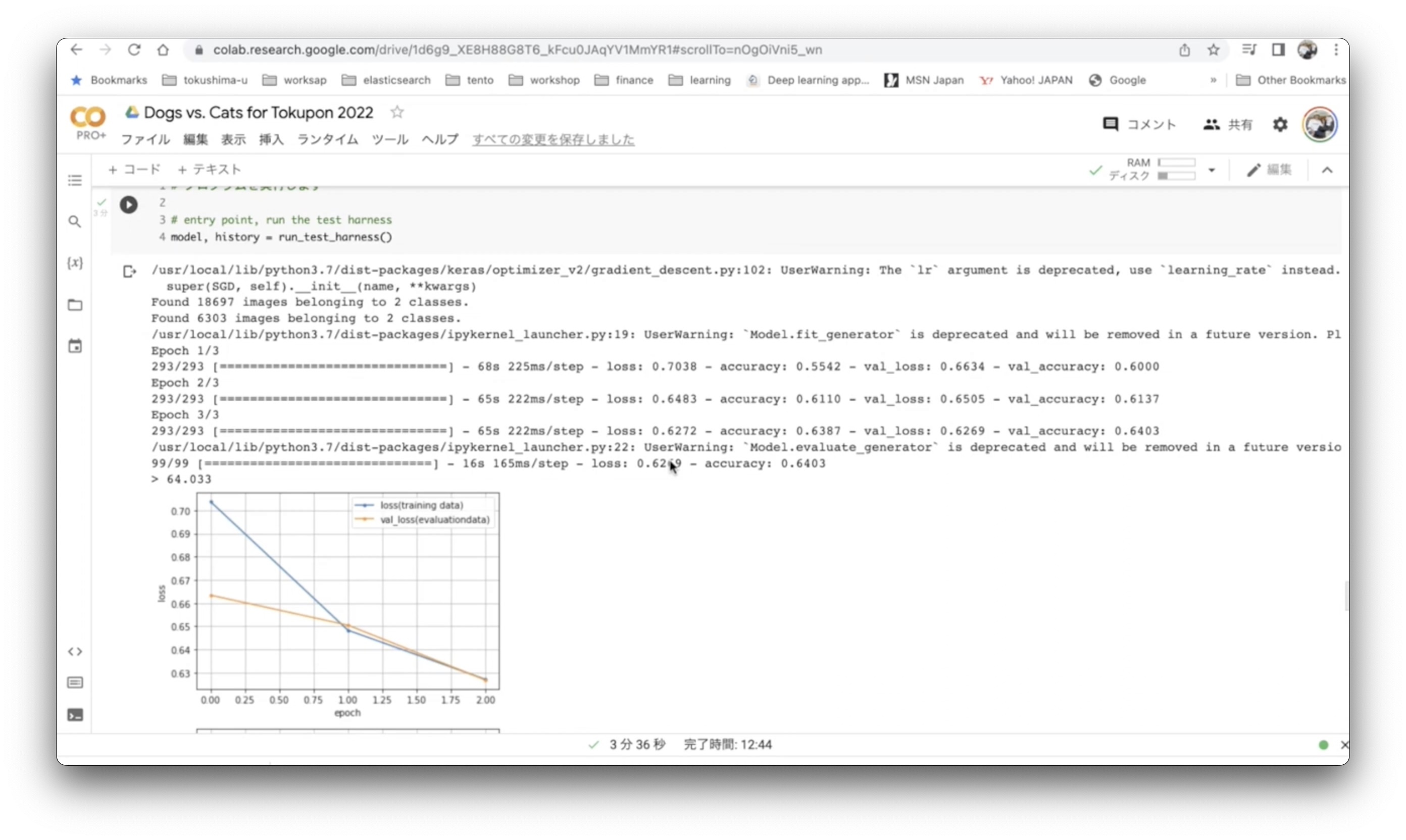
Task: Reload the Colab page
Action: coord(134,50)
